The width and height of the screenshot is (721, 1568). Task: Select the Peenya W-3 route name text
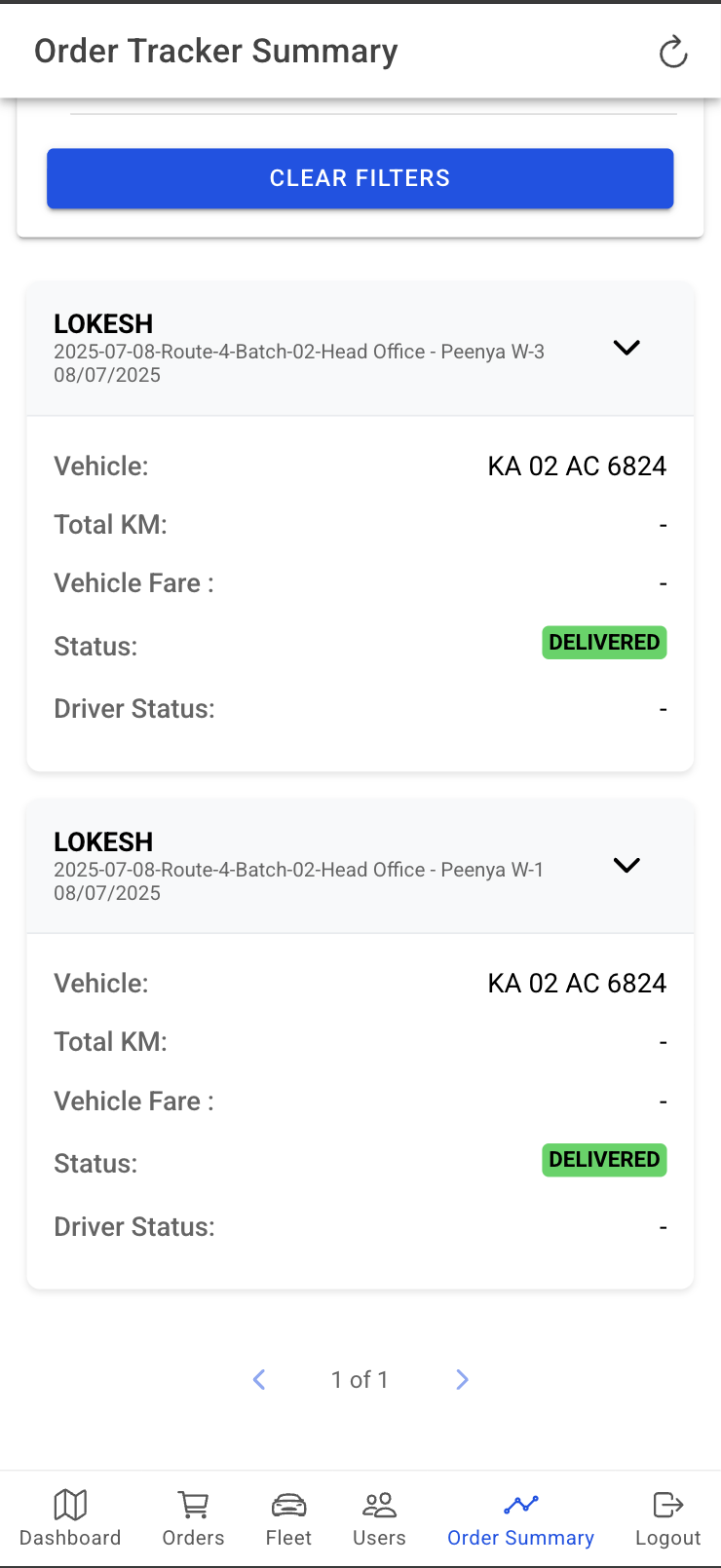coord(298,352)
